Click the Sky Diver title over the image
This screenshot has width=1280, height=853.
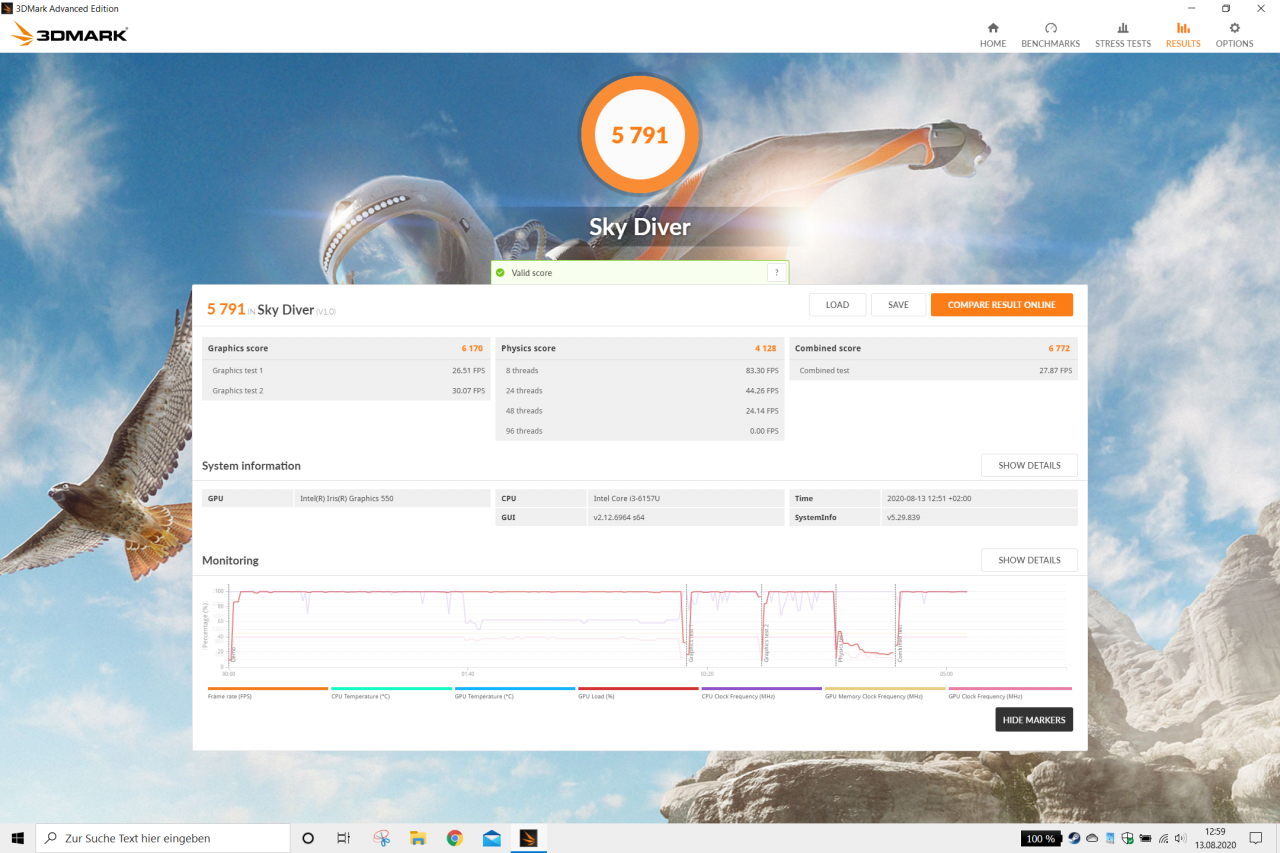click(640, 227)
